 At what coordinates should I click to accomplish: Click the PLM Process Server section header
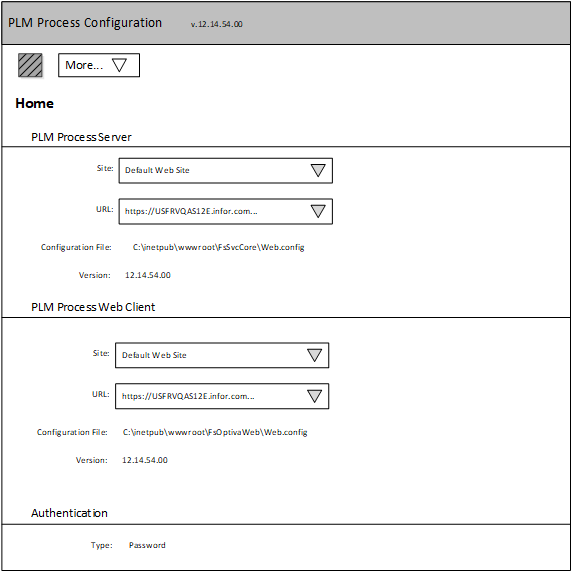(81, 137)
